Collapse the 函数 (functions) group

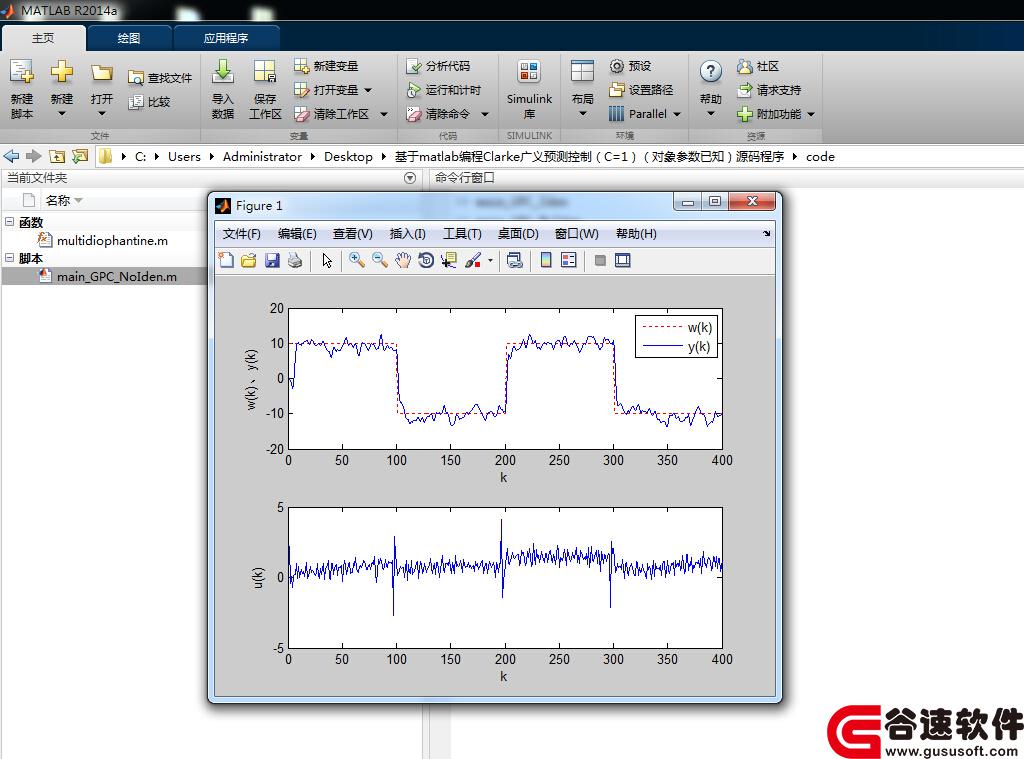(x=9, y=221)
